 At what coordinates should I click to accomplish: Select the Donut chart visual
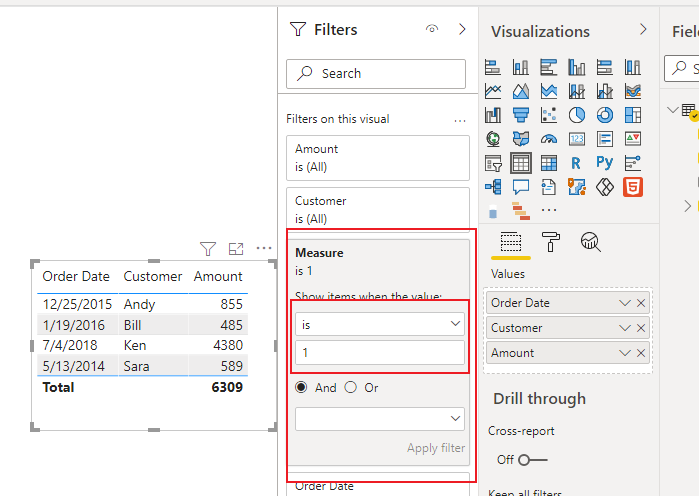605,115
